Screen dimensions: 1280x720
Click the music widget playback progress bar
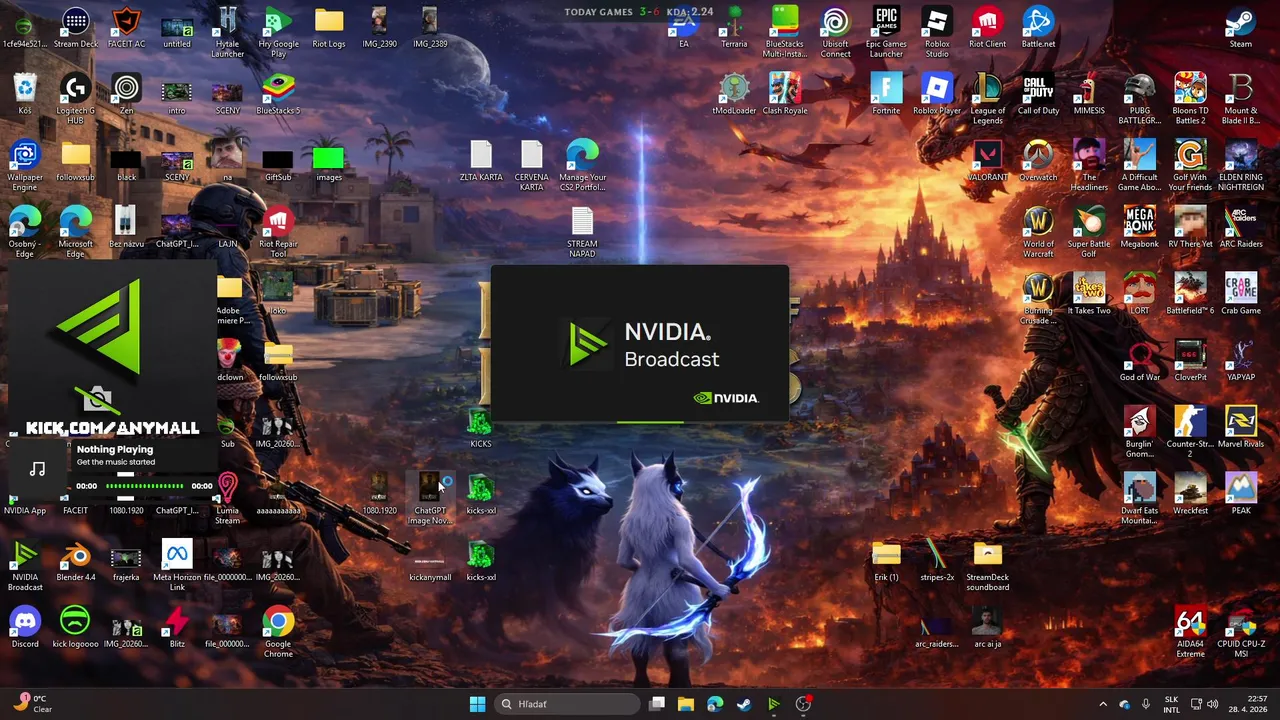point(144,486)
